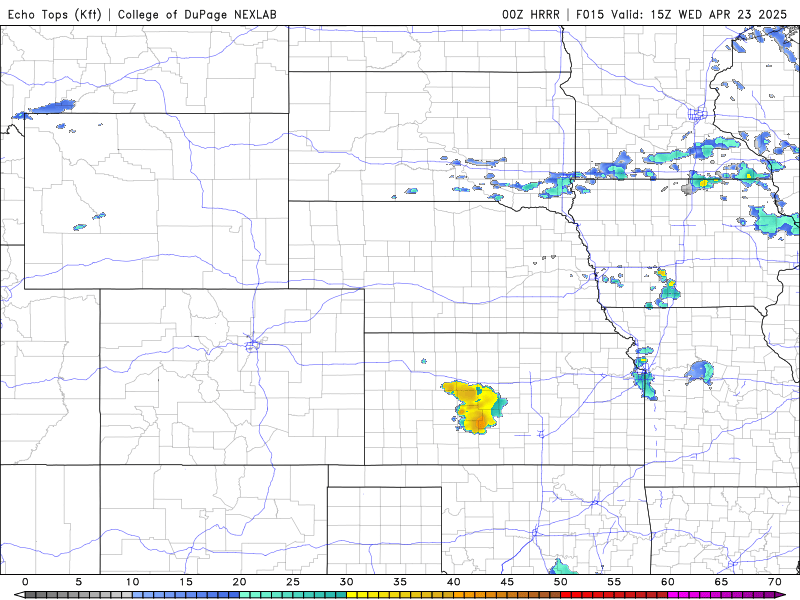
Task: Select the red segment of the color bar
Action: 614,595
